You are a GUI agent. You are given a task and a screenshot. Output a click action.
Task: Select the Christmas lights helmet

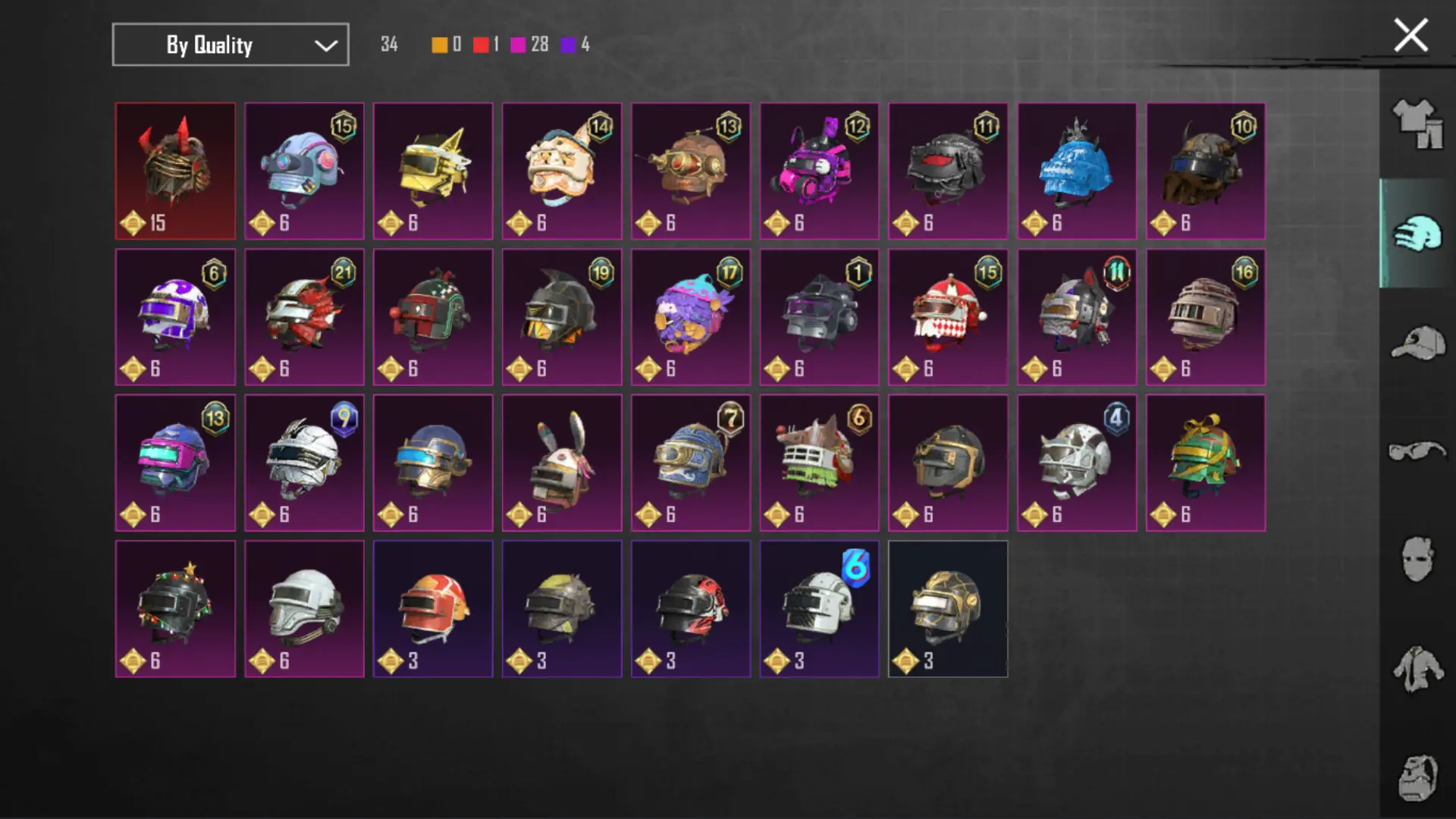[x=175, y=609]
